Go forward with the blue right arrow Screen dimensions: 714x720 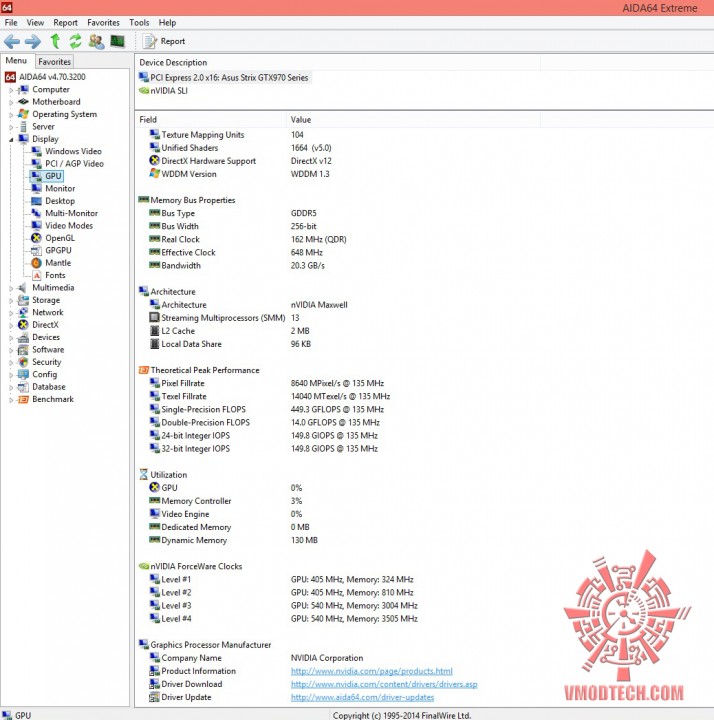33,41
